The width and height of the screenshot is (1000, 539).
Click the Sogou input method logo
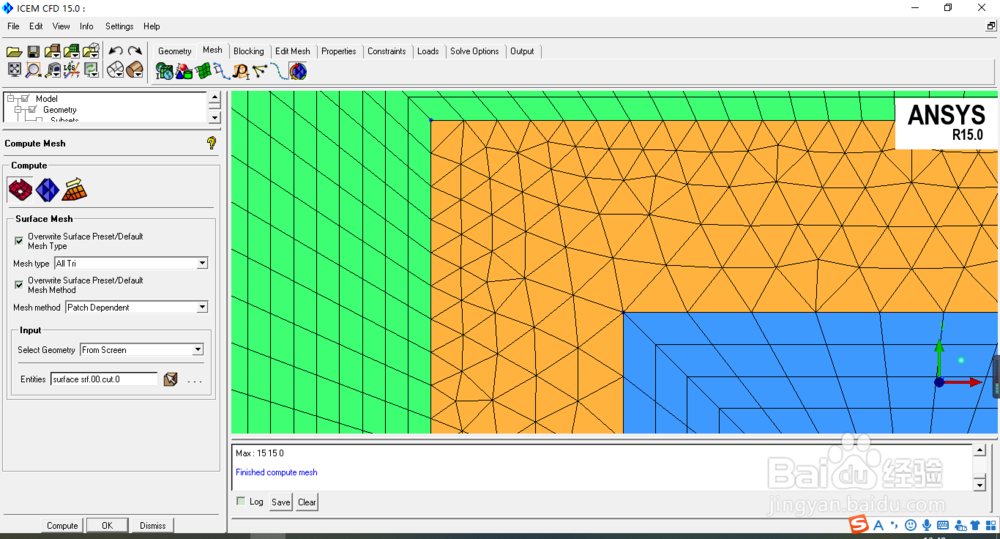[x=858, y=524]
